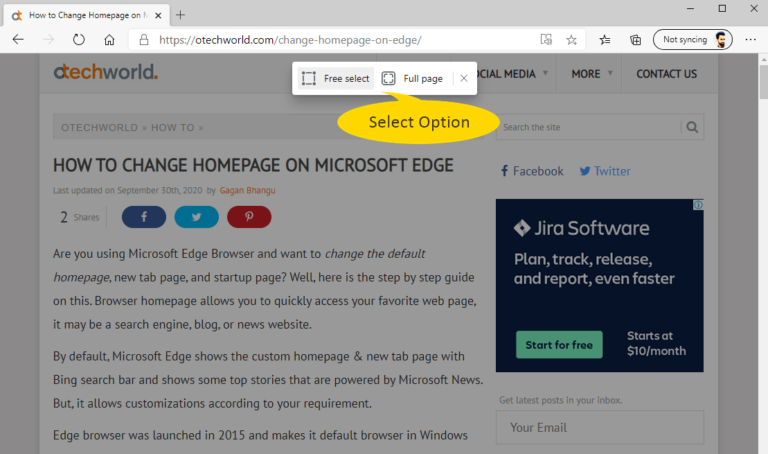Screen dimensions: 768x454
Task: Click the article title heading
Action: click(x=253, y=166)
